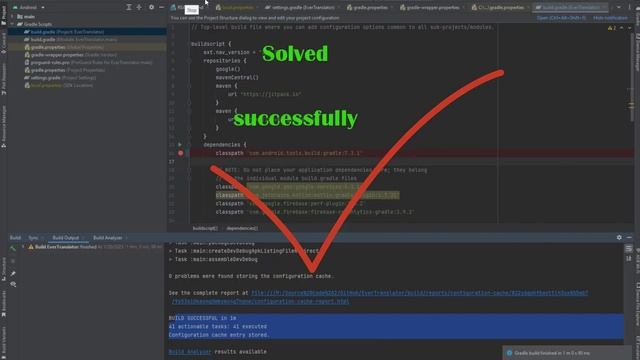Open Commit tool window from left stripe
The image size is (640, 360).
(4, 43)
